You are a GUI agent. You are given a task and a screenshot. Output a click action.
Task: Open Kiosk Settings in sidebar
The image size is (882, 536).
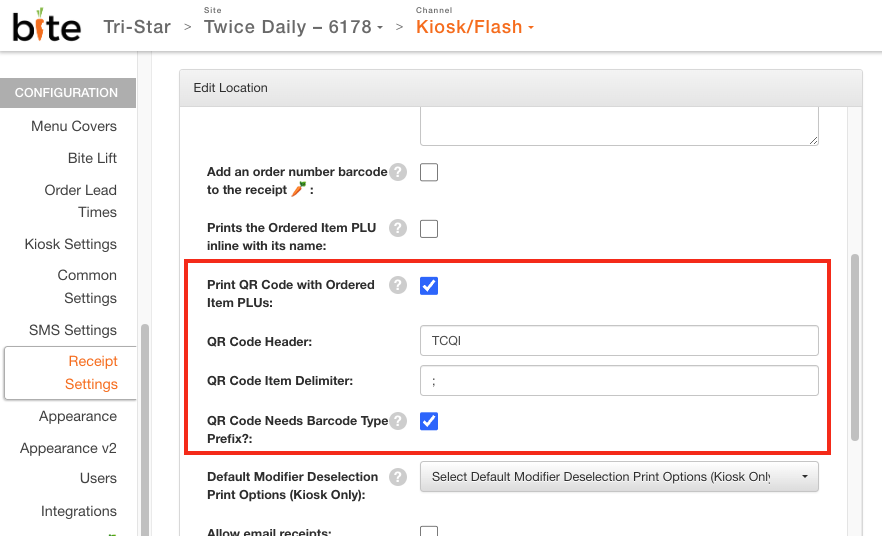tap(71, 244)
